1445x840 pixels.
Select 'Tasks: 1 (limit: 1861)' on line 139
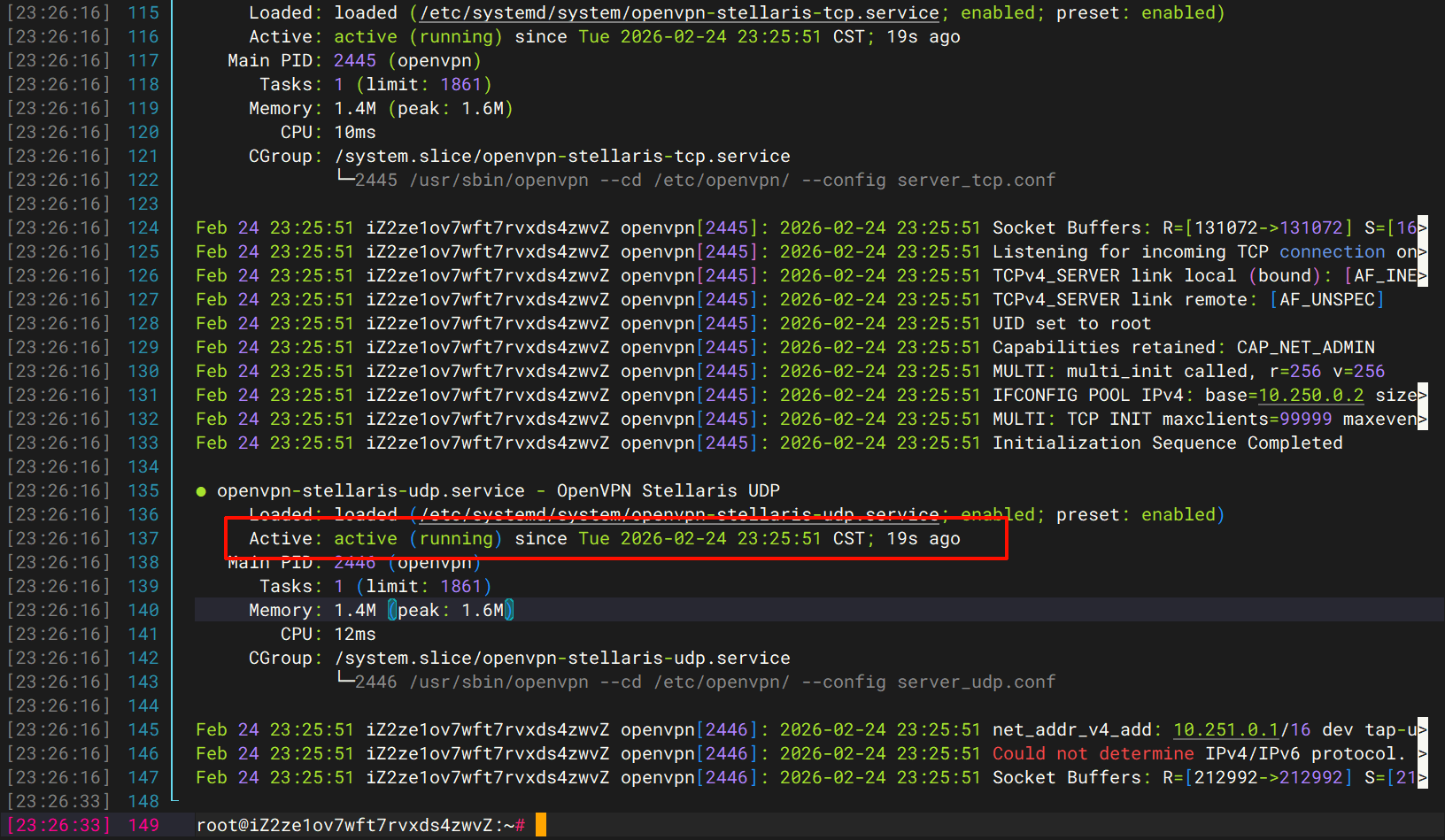pos(375,587)
